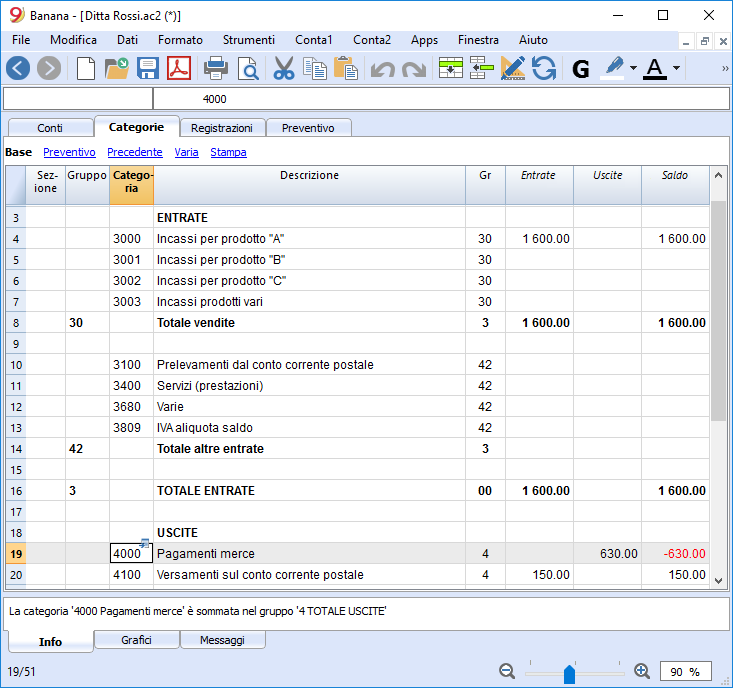Select the cell with category 3100
Screen dimensions: 733x688
pos(131,365)
